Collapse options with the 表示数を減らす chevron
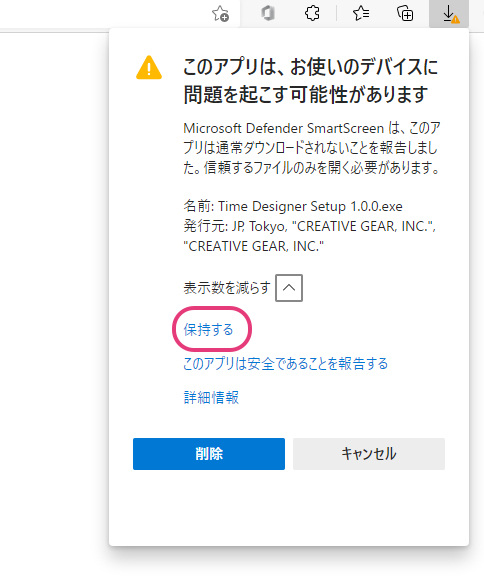 [x=289, y=288]
